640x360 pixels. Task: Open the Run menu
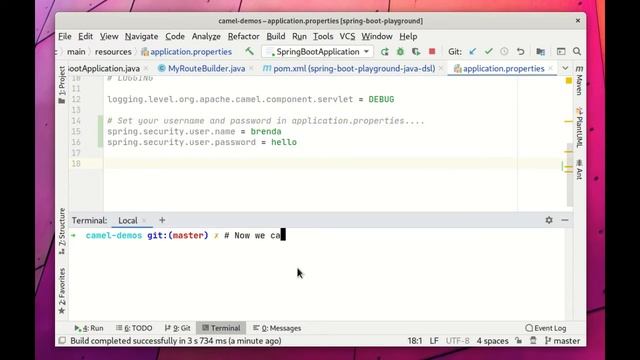pyautogui.click(x=299, y=36)
